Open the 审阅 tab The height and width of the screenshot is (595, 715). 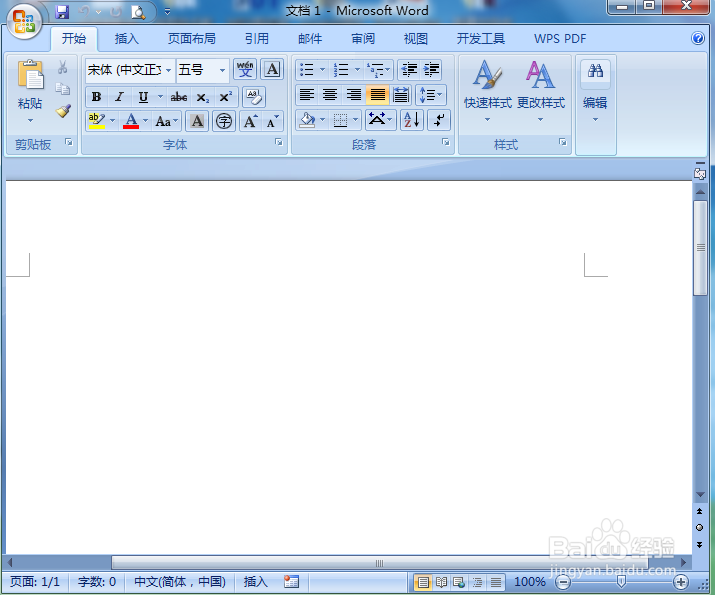coord(363,39)
